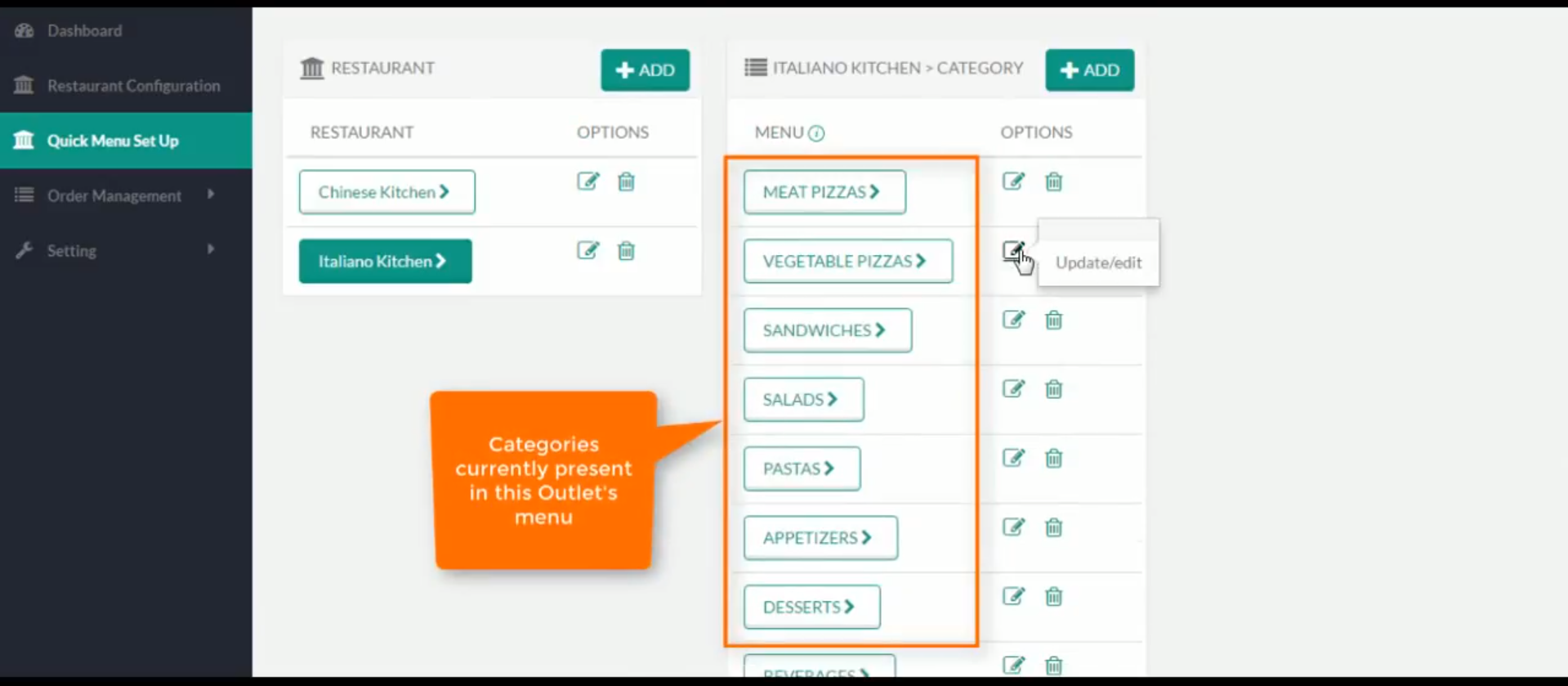
Task: Open the APPETIZERS category
Action: click(x=820, y=537)
